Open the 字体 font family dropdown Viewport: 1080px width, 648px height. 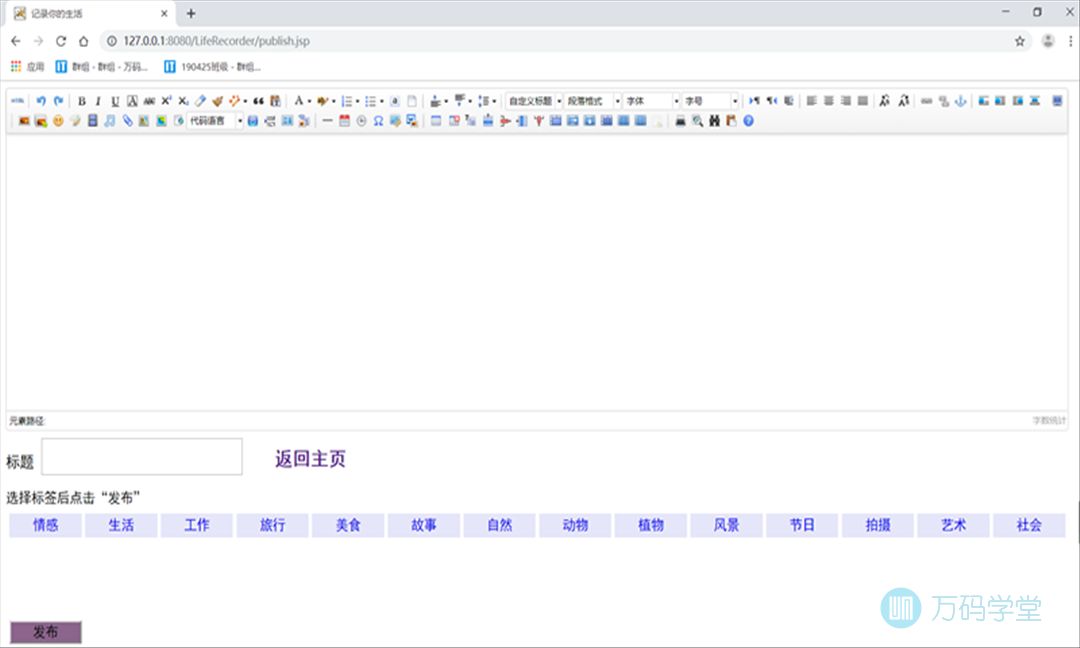pyautogui.click(x=652, y=101)
